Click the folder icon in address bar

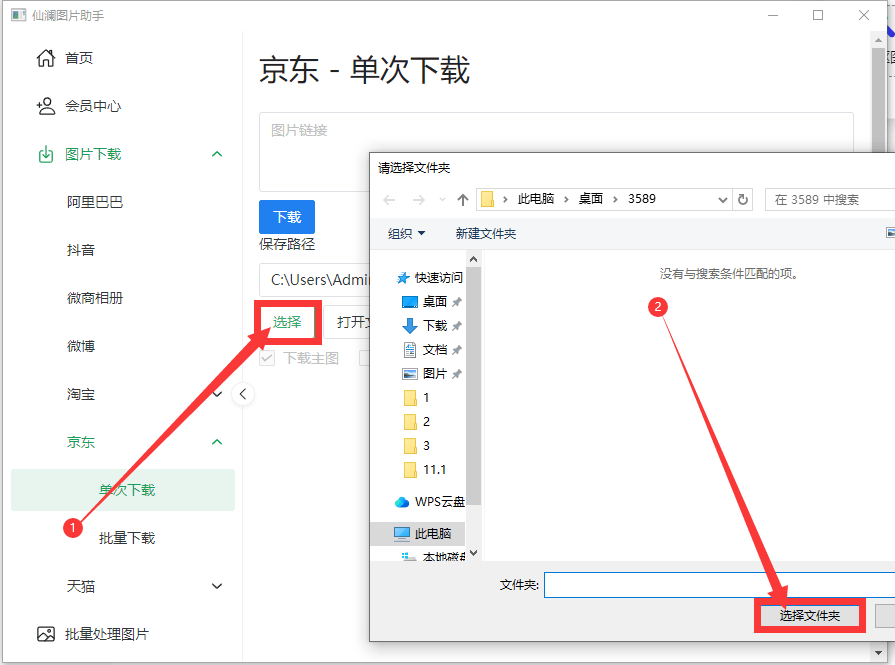487,199
